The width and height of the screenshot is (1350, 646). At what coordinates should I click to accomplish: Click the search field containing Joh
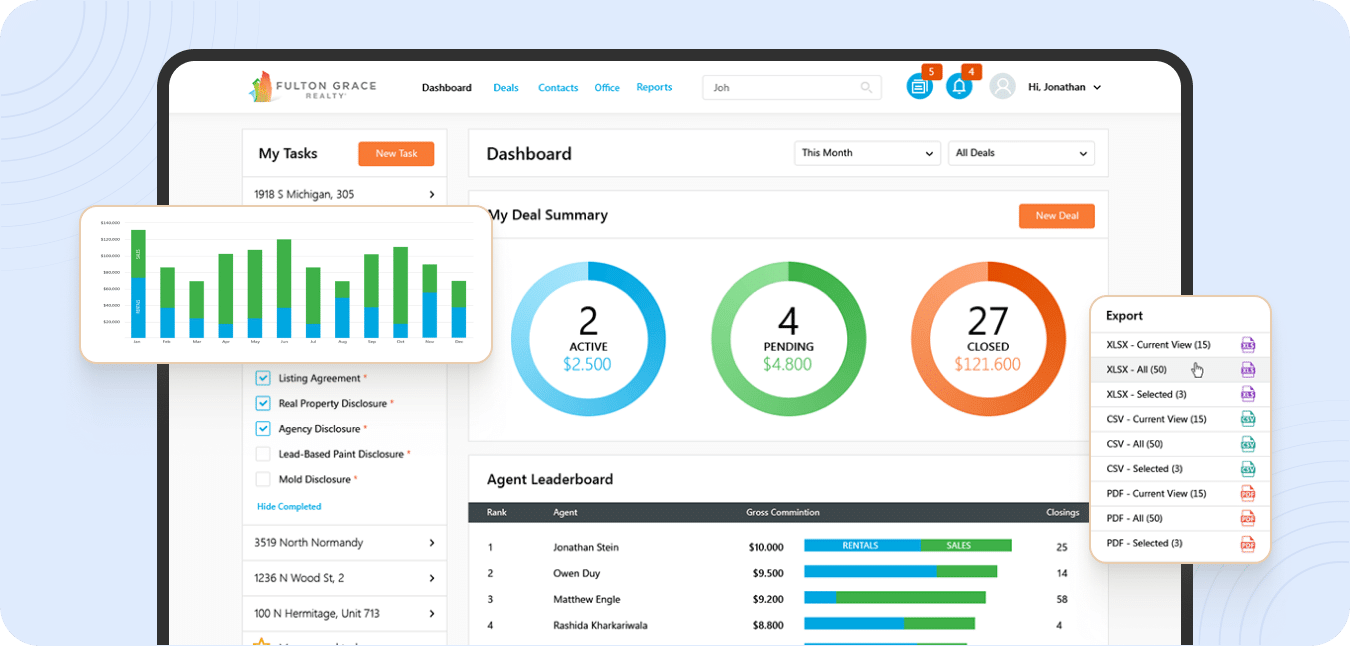(792, 88)
